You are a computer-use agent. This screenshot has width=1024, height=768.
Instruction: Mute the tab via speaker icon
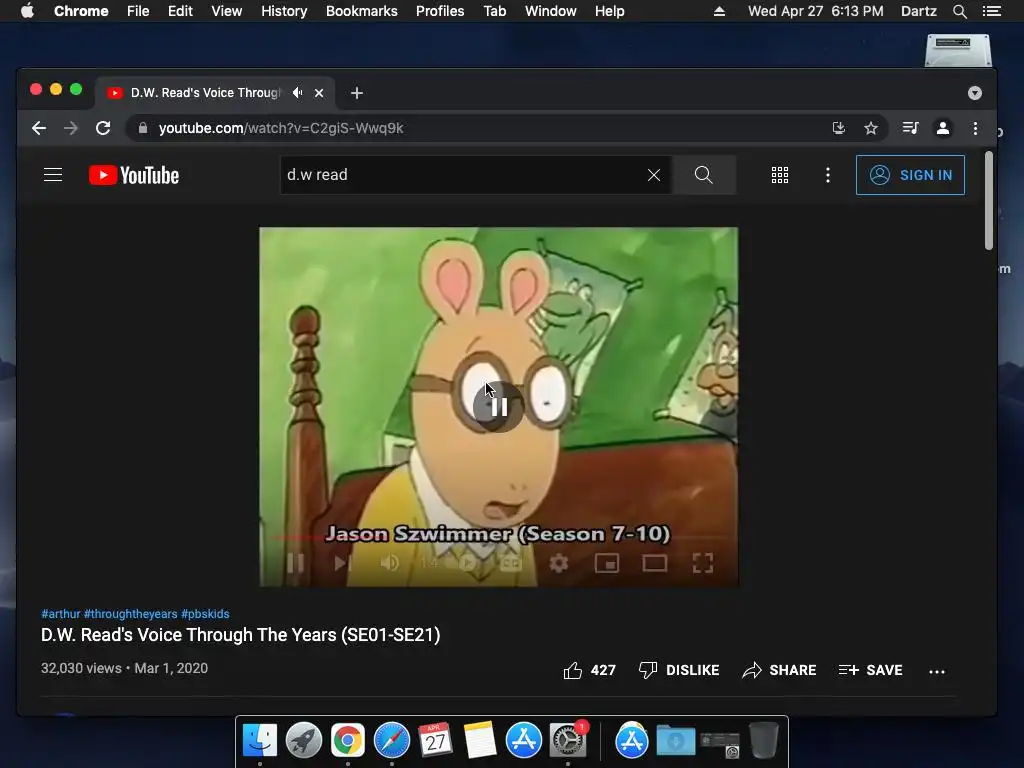pos(298,93)
